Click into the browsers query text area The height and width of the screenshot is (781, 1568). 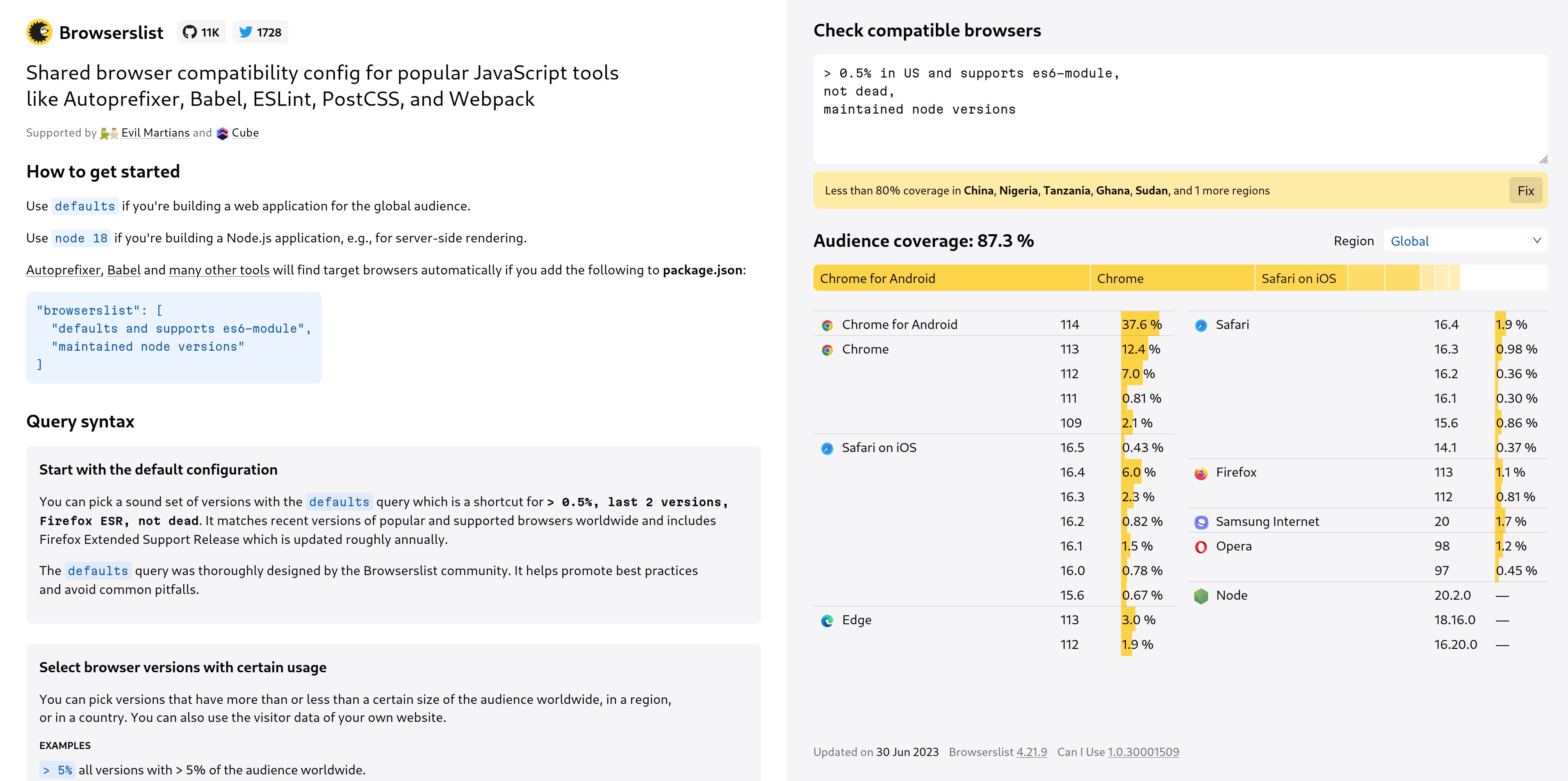coord(1180,109)
